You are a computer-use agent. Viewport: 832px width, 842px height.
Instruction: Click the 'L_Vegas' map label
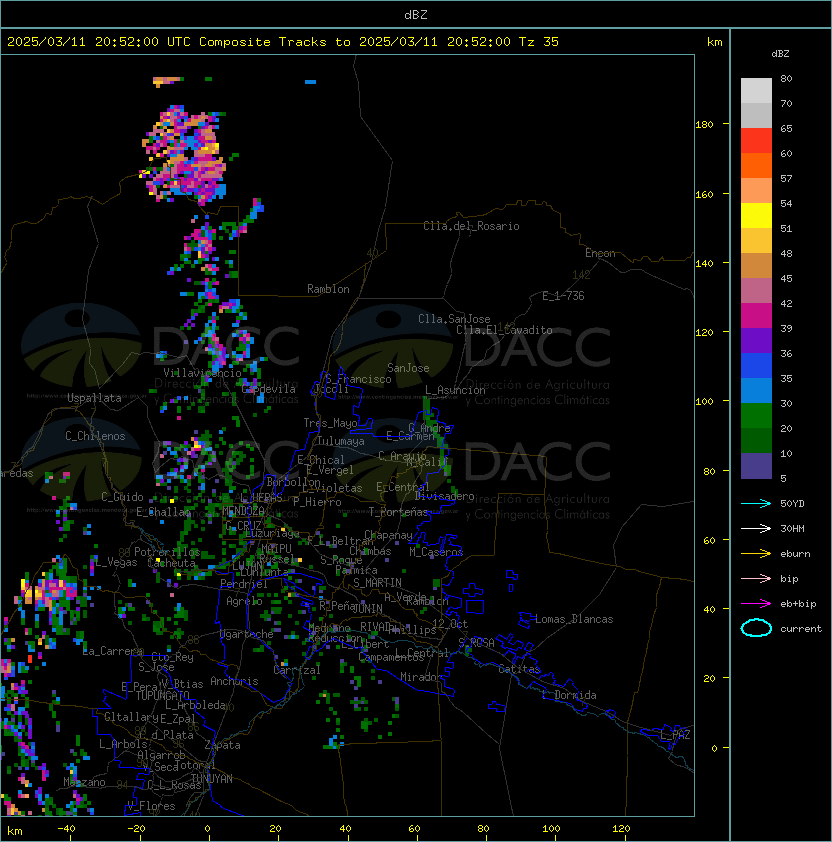pyautogui.click(x=117, y=562)
